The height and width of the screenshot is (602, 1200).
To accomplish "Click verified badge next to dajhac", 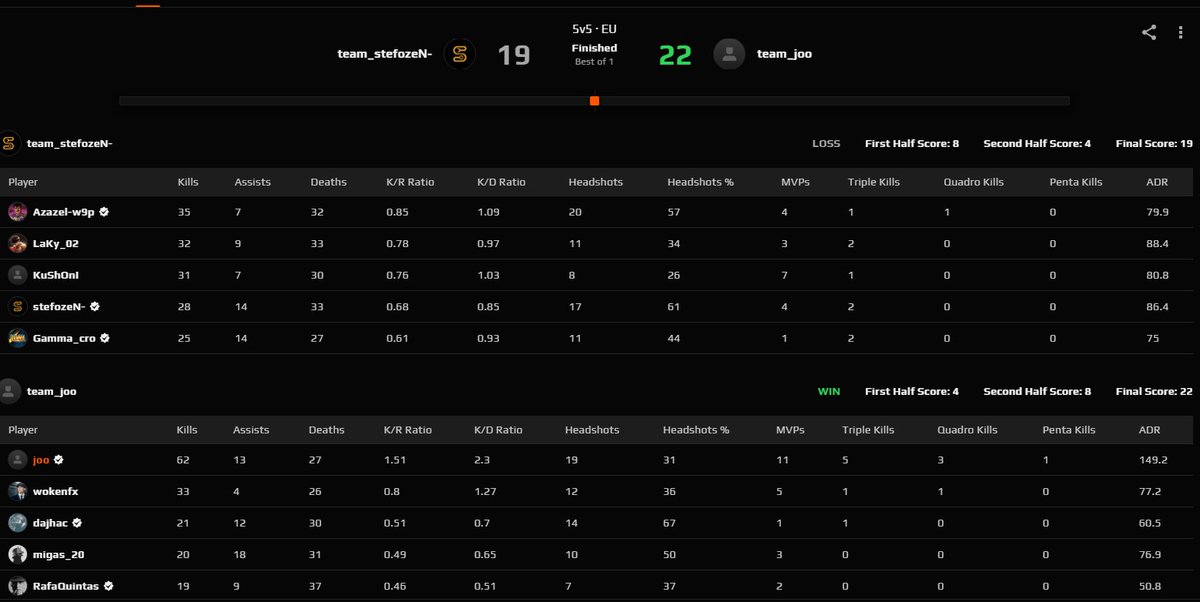I will tap(76, 523).
